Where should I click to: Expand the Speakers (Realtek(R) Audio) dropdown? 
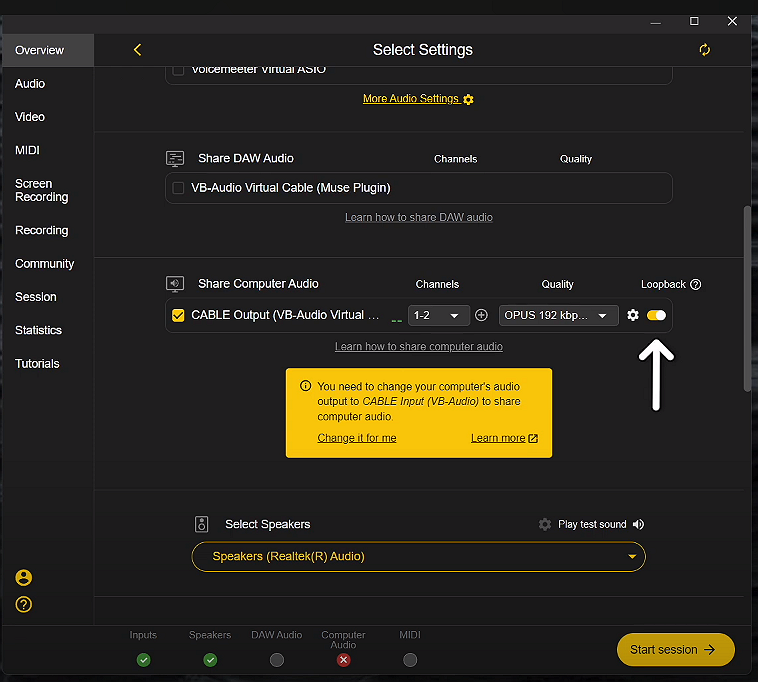point(419,556)
